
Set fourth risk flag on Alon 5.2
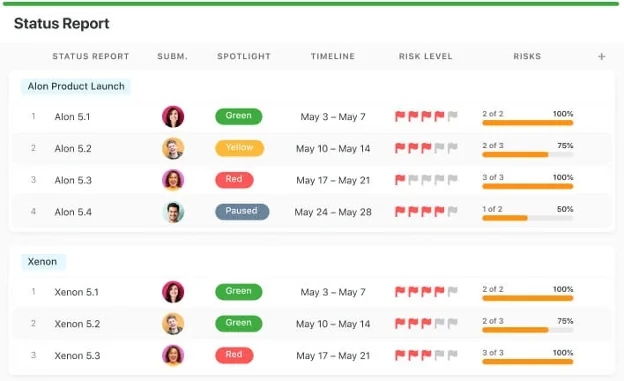[439, 148]
